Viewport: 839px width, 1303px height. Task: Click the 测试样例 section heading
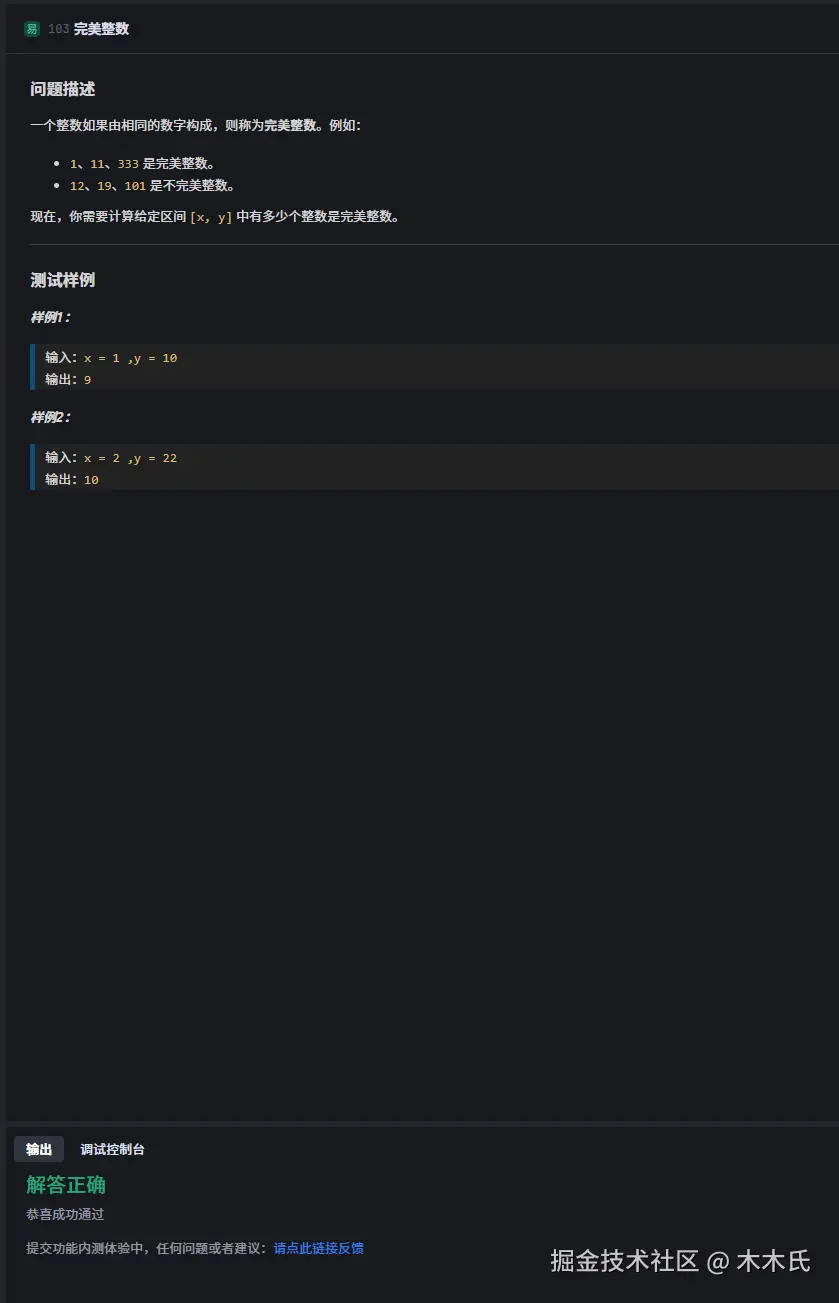tap(63, 280)
